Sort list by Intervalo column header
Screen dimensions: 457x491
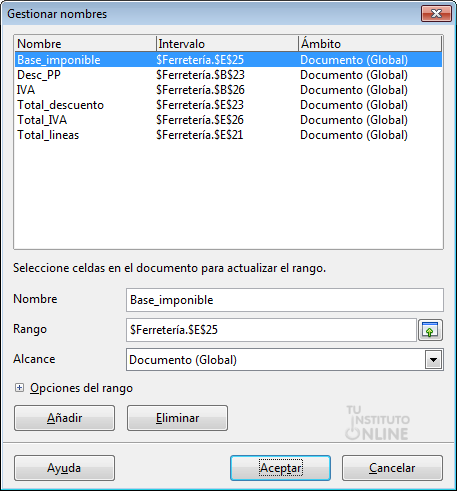click(227, 44)
